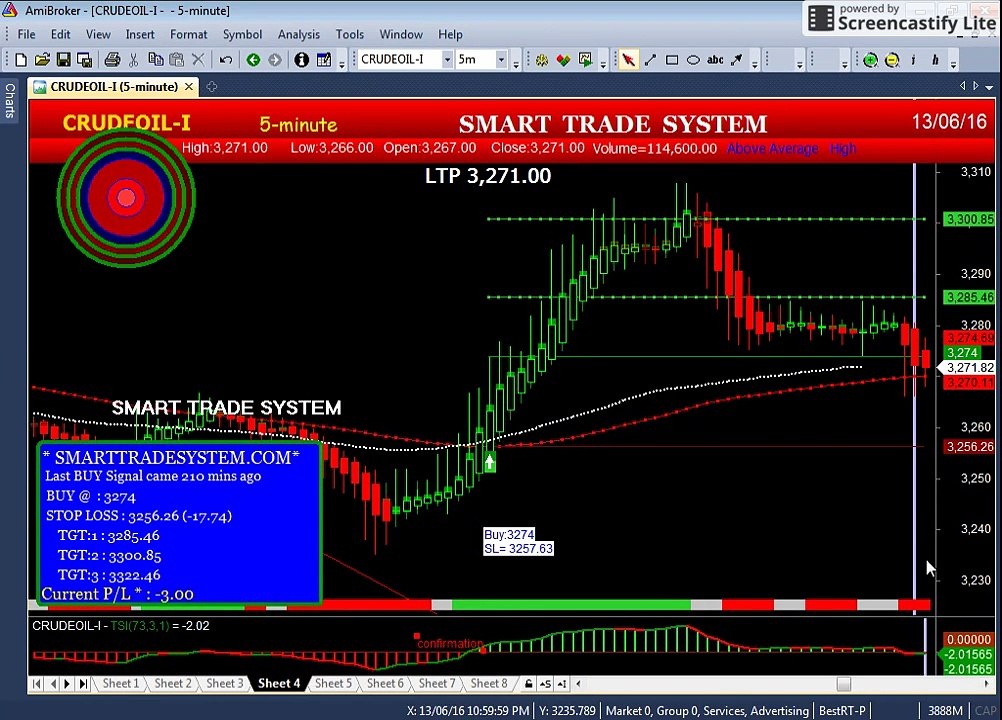Image resolution: width=1002 pixels, height=720 pixels.
Task: Click the Paste clipboard icon
Action: (x=176, y=60)
